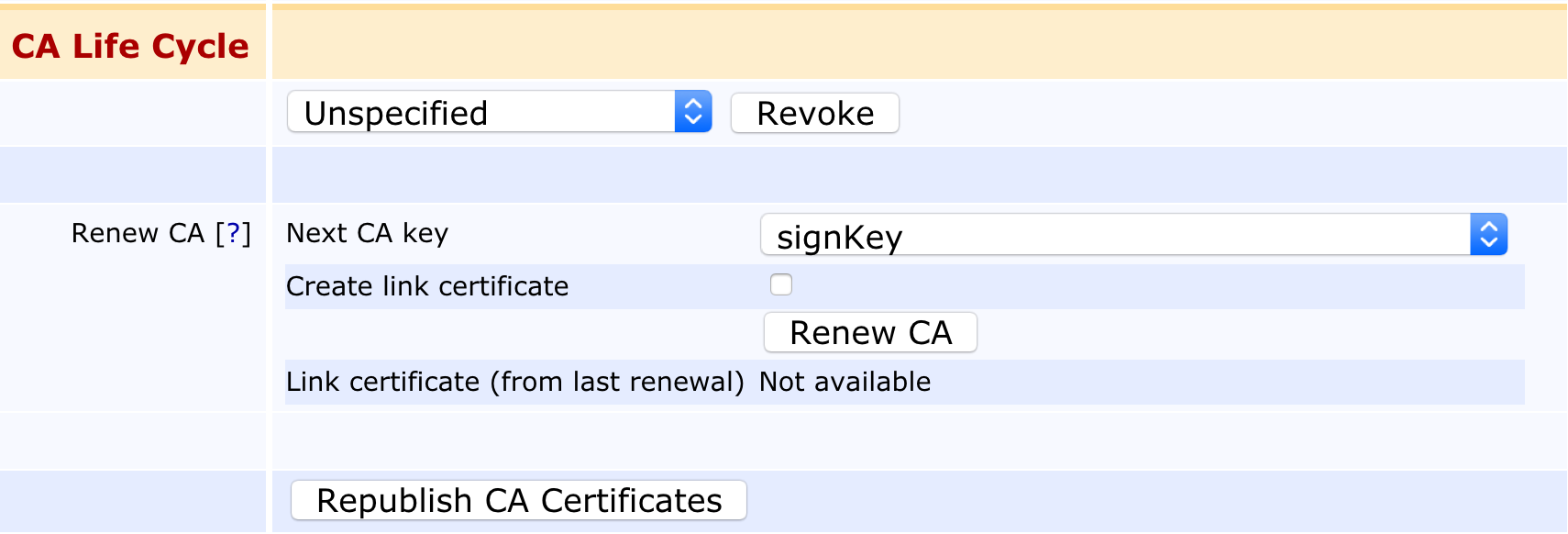The height and width of the screenshot is (534, 1568).
Task: Click Republish CA Certificates button
Action: 519,501
